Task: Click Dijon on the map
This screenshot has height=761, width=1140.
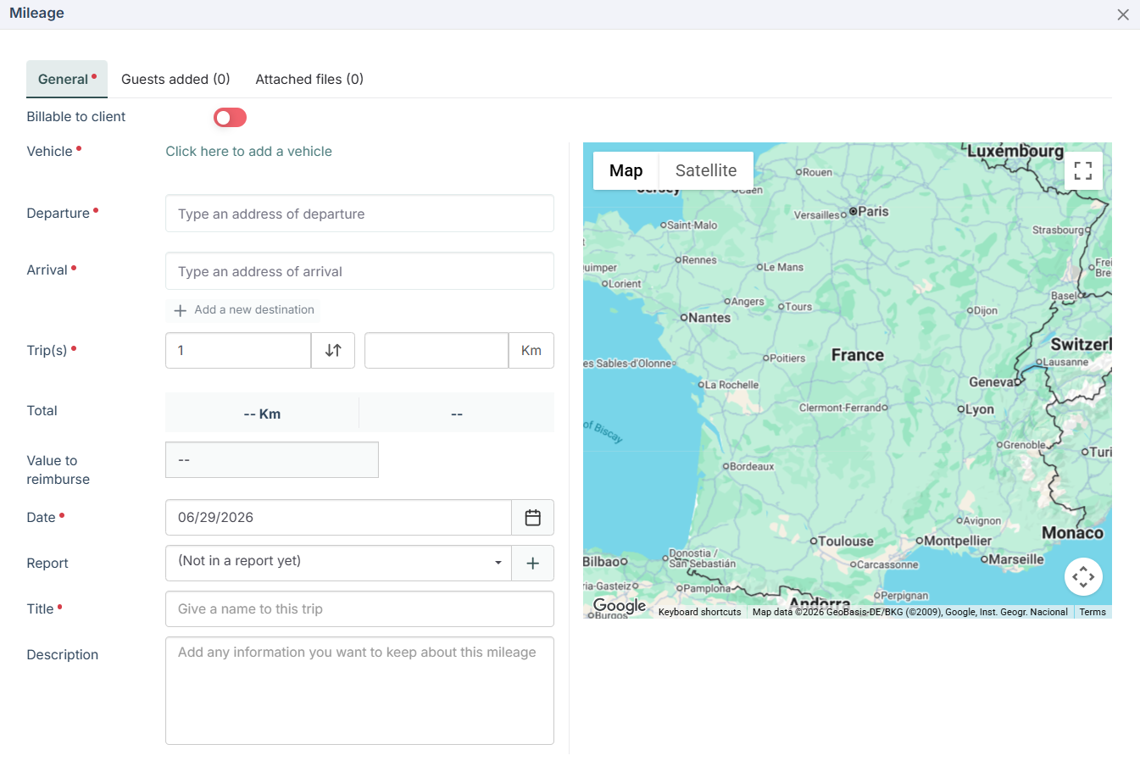Action: pos(982,310)
